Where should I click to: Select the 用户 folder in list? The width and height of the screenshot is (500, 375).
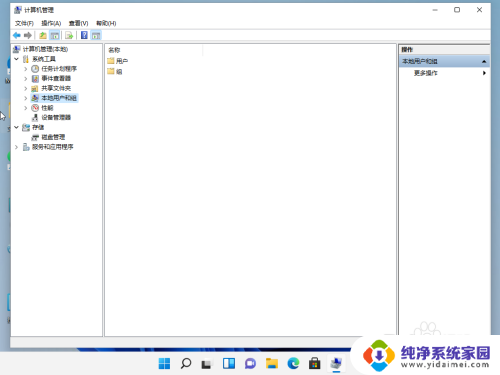118,61
